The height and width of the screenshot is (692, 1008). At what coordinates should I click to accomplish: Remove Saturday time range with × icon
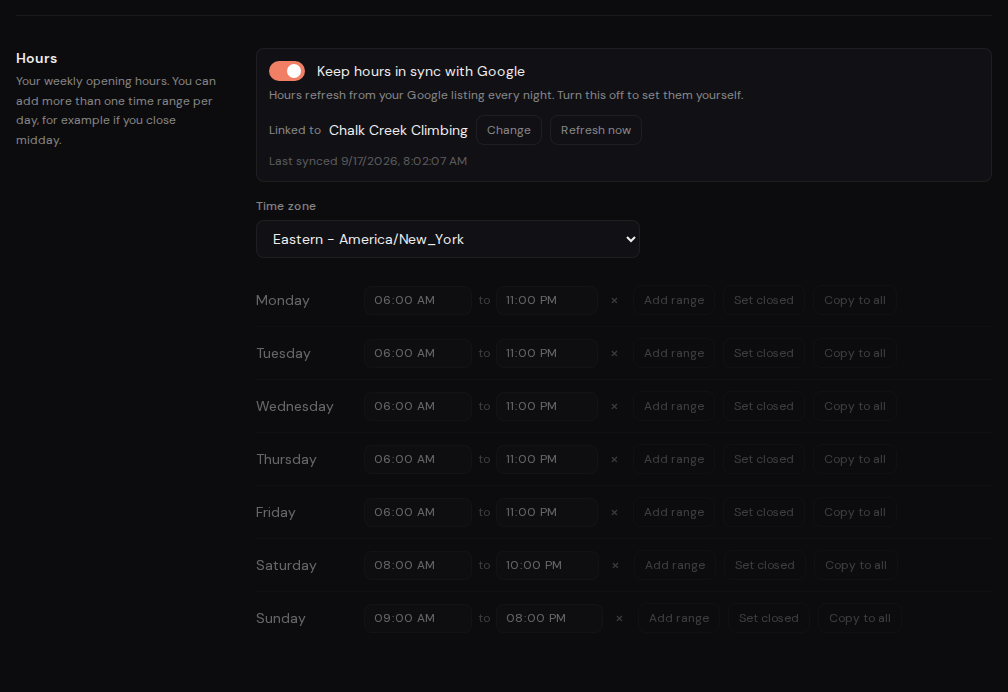(x=615, y=565)
